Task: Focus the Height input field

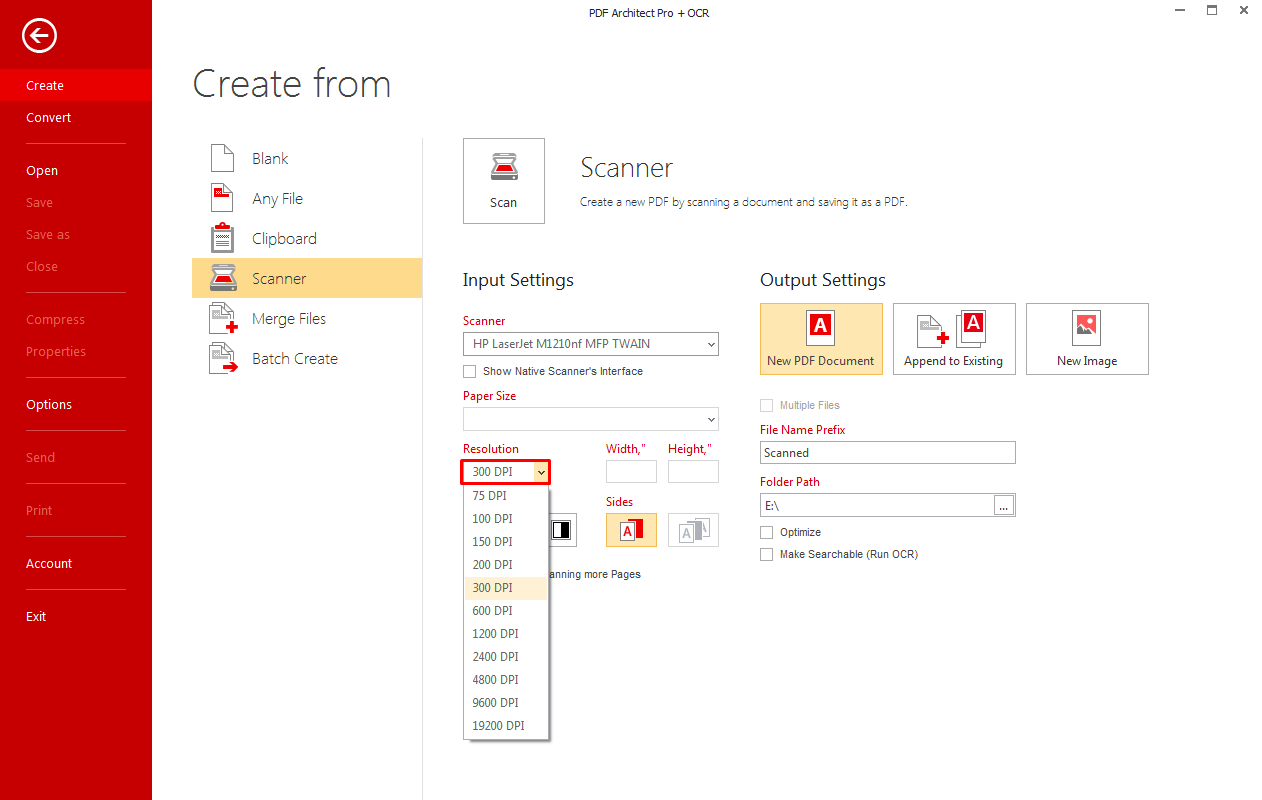Action: pos(693,472)
